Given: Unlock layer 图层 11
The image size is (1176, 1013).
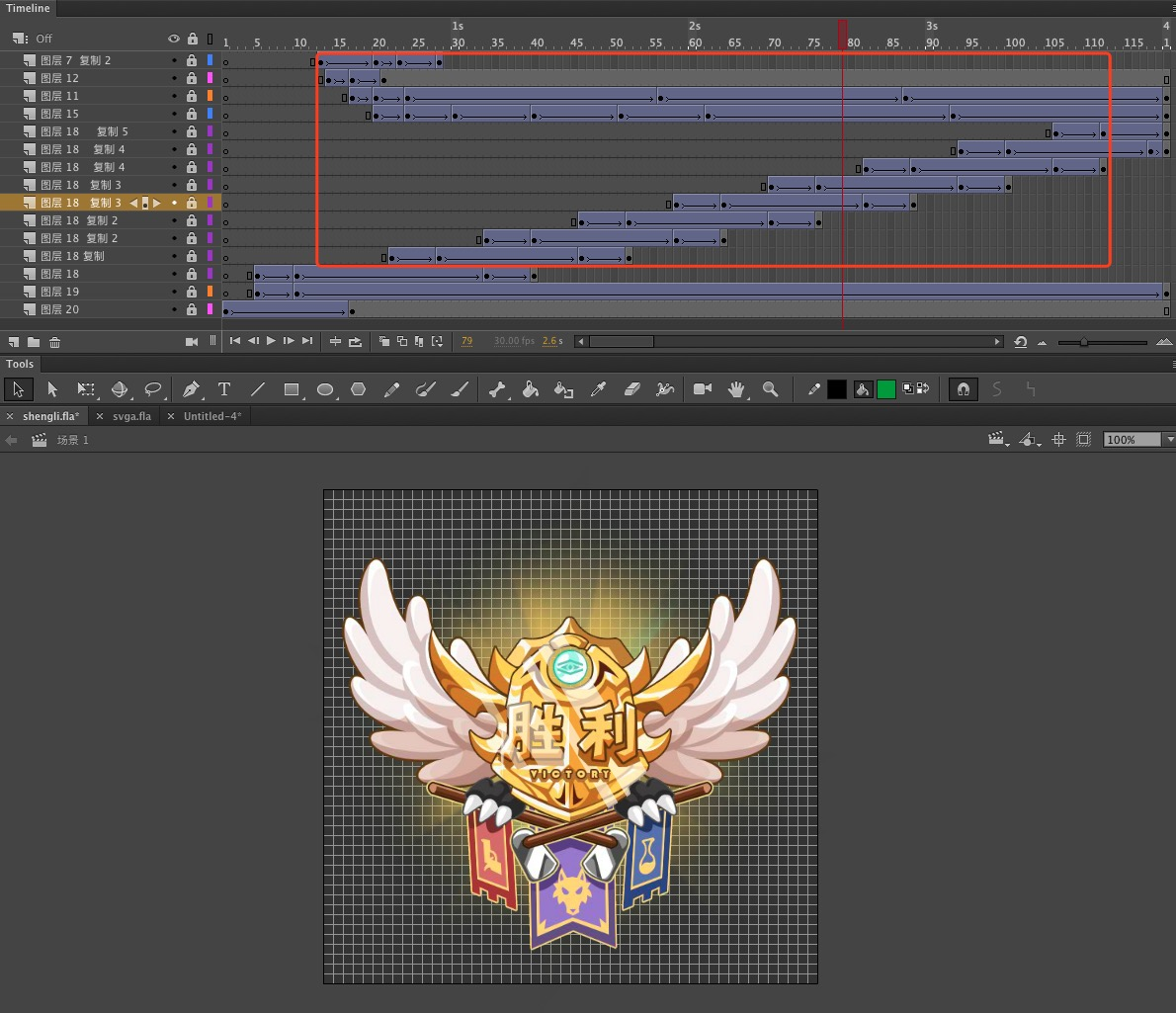Looking at the screenshot, I should tap(192, 96).
